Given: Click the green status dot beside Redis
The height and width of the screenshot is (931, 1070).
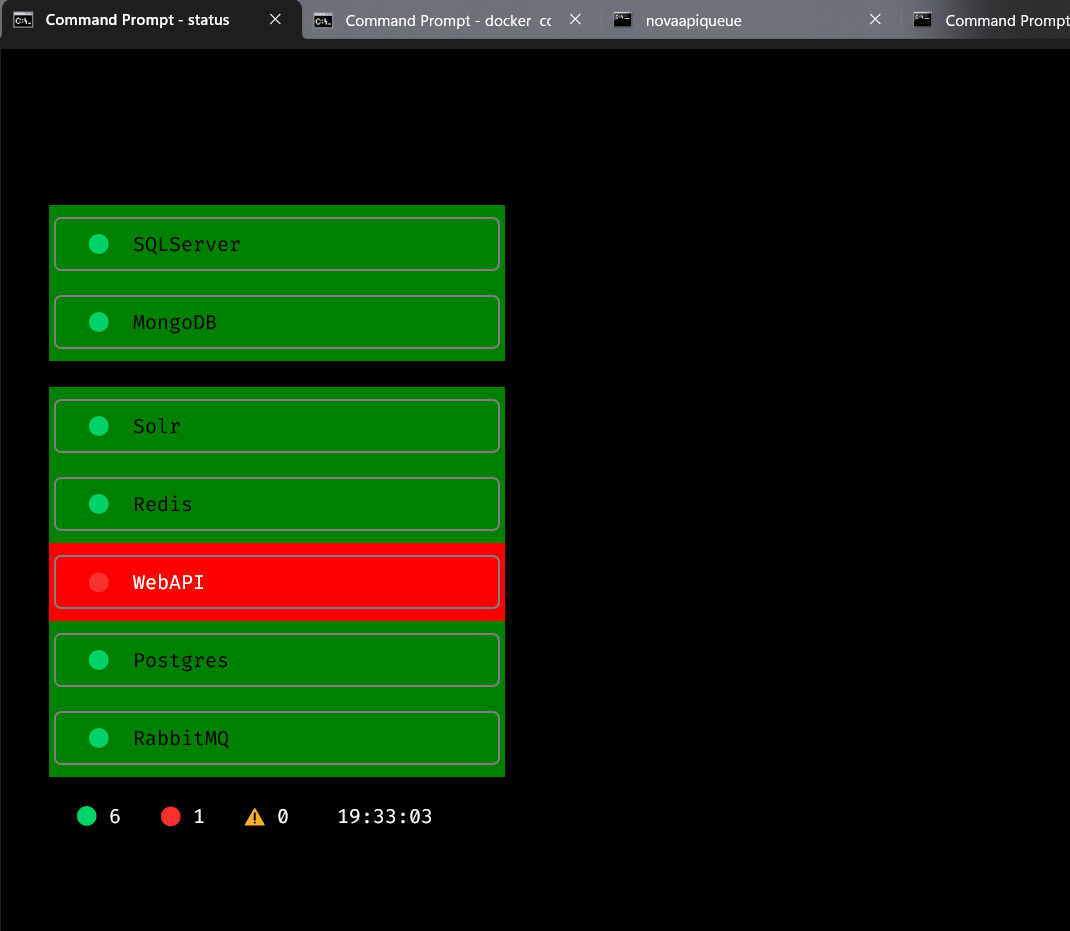Looking at the screenshot, I should (x=98, y=504).
